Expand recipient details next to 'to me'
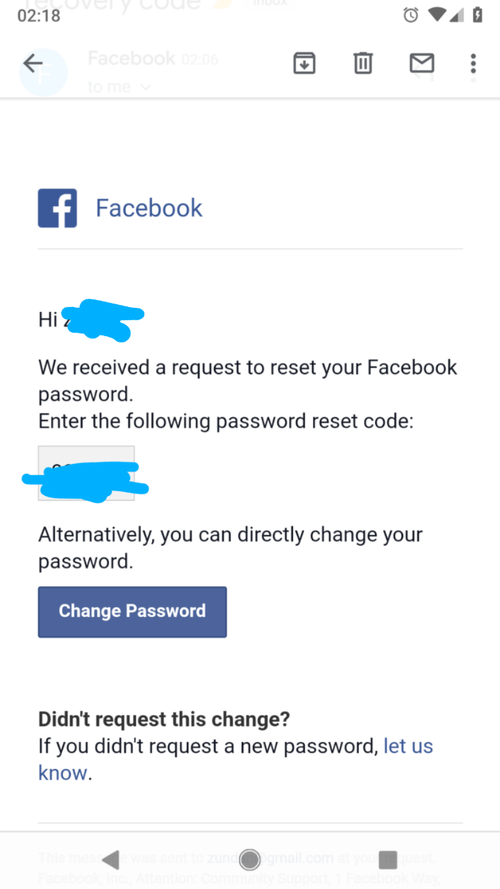Screen dimensions: 500x889 [146, 87]
